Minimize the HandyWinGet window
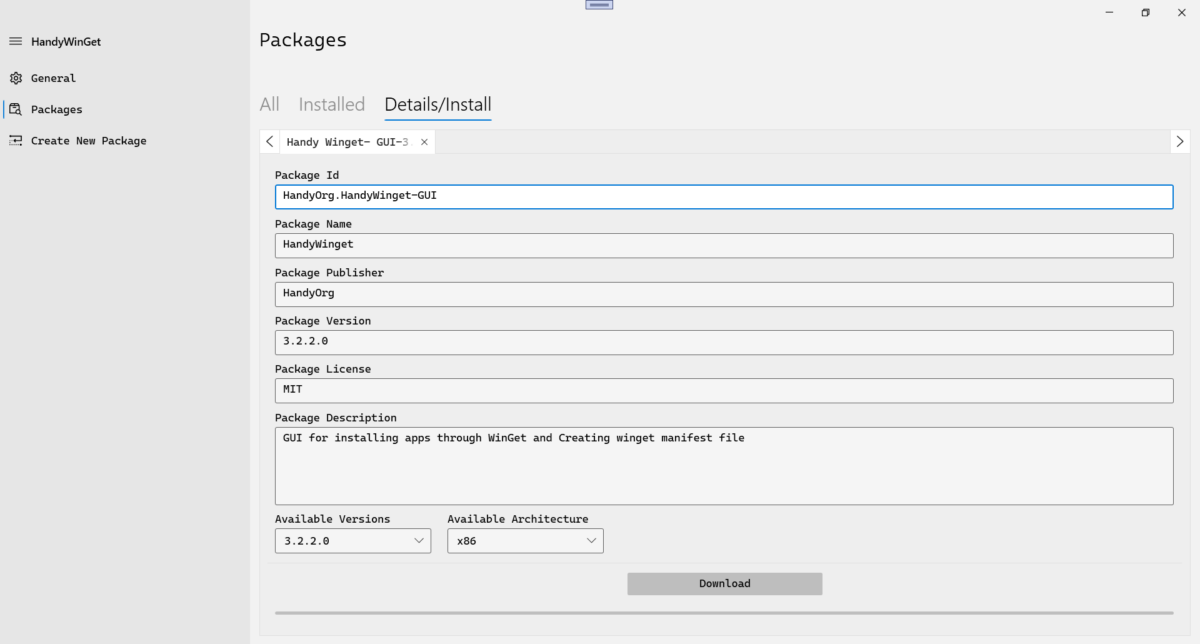 (1110, 12)
